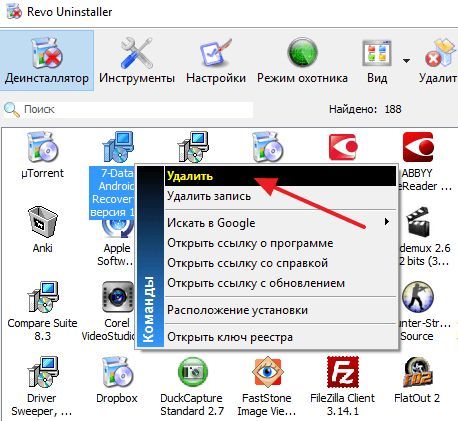Click Открыть ссылку с обновлением
The height and width of the screenshot is (421, 458).
click(x=280, y=283)
